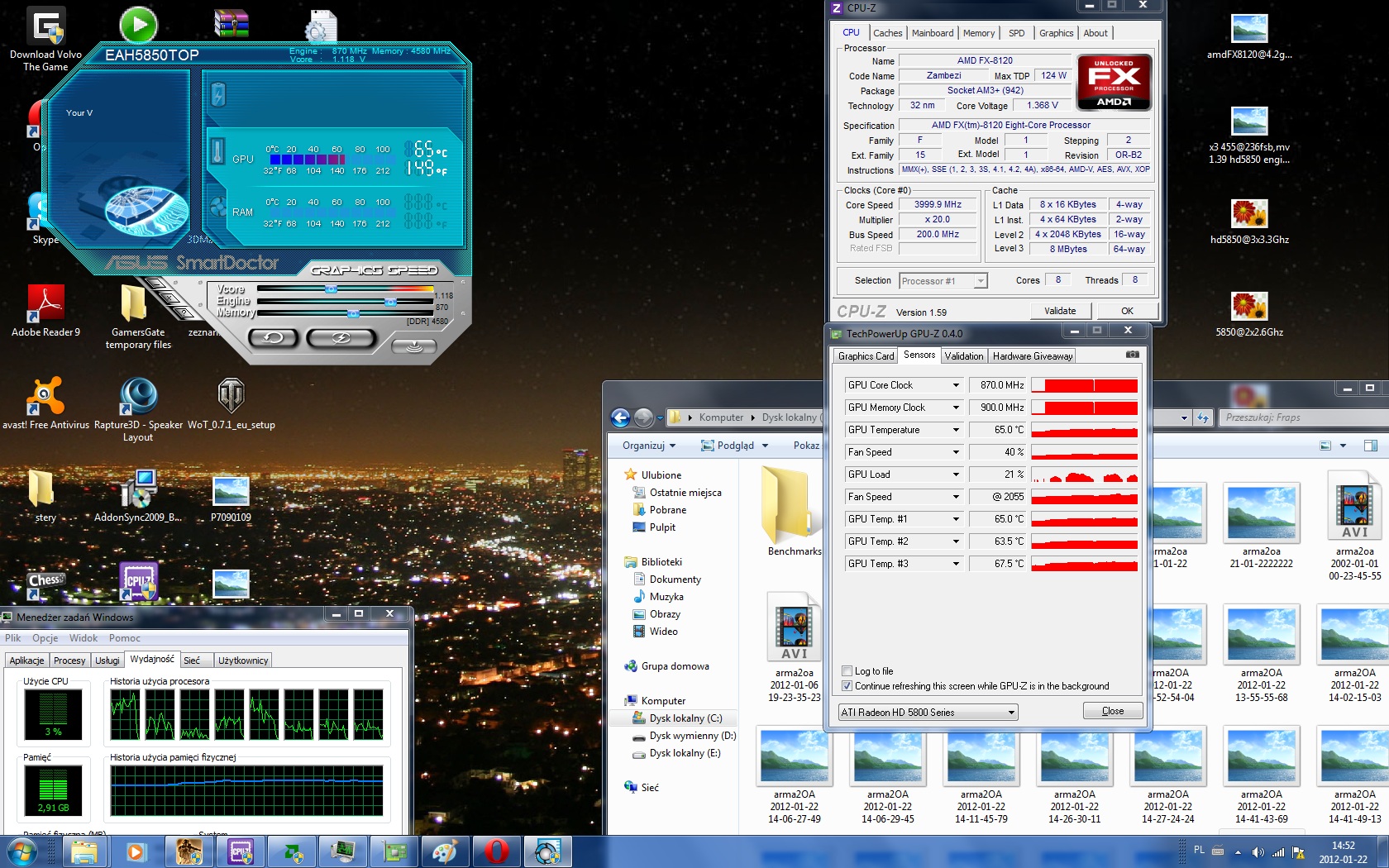
Task: Toggle Continue refreshing in background checkbox
Action: coord(847,686)
